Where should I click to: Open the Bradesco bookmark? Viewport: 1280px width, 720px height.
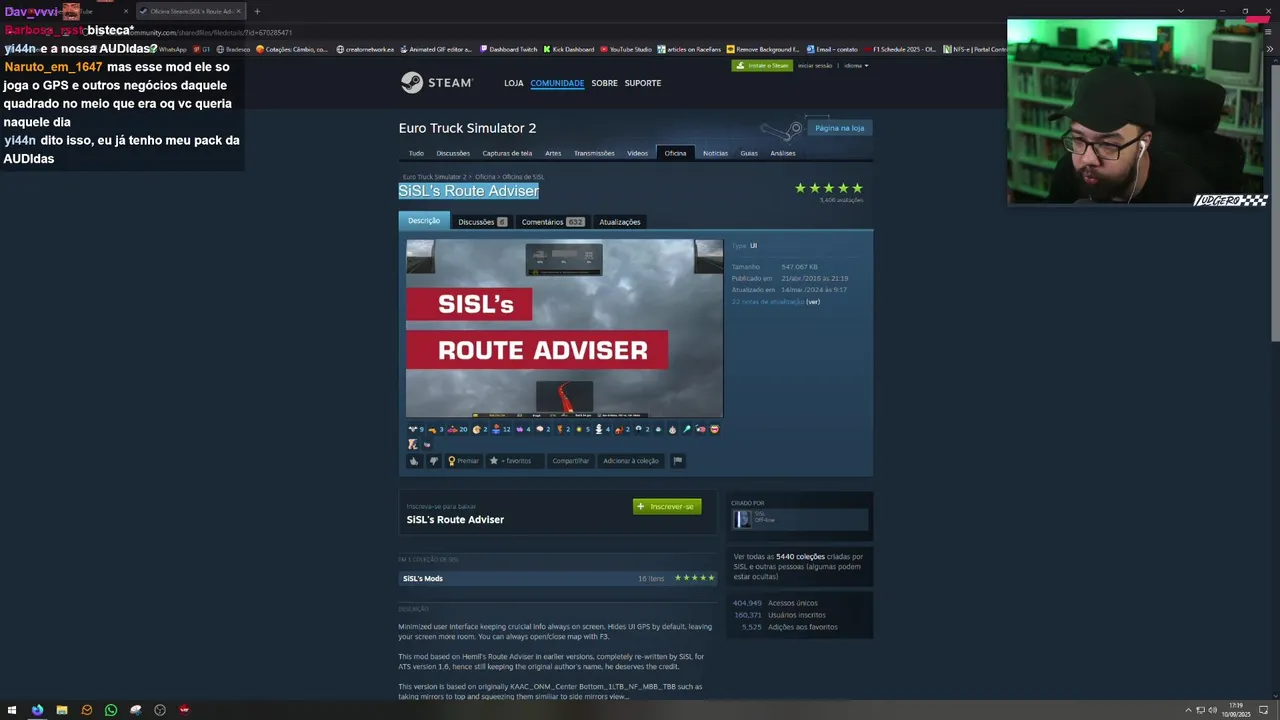pos(233,49)
